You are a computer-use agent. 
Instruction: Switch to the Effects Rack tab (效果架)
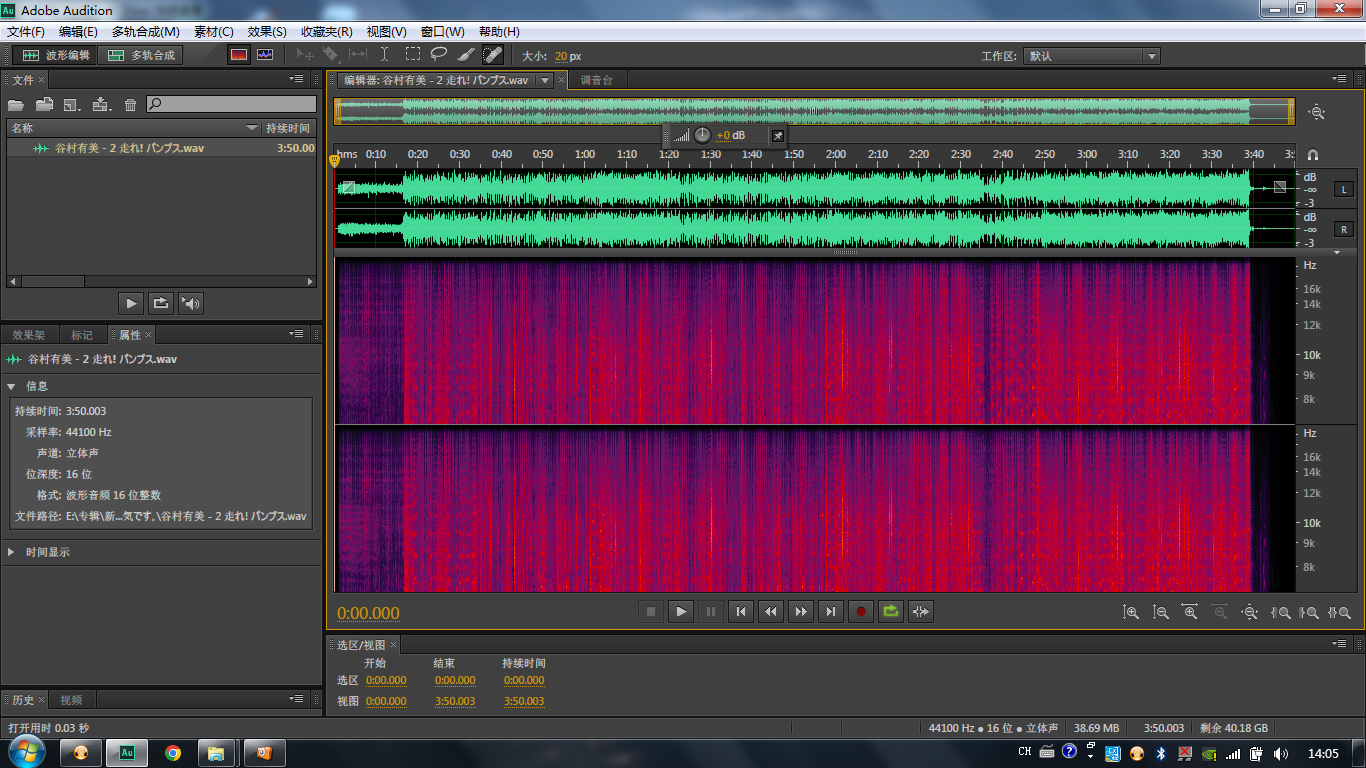28,335
